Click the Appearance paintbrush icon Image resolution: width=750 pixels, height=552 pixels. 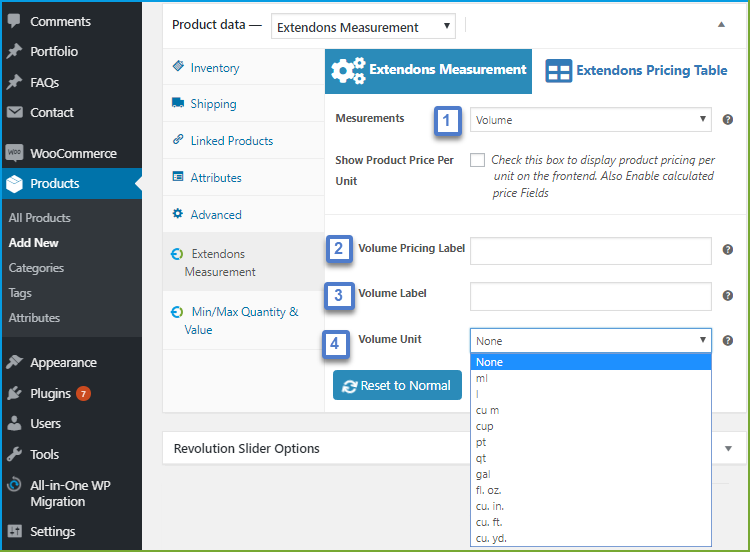click(x=14, y=362)
